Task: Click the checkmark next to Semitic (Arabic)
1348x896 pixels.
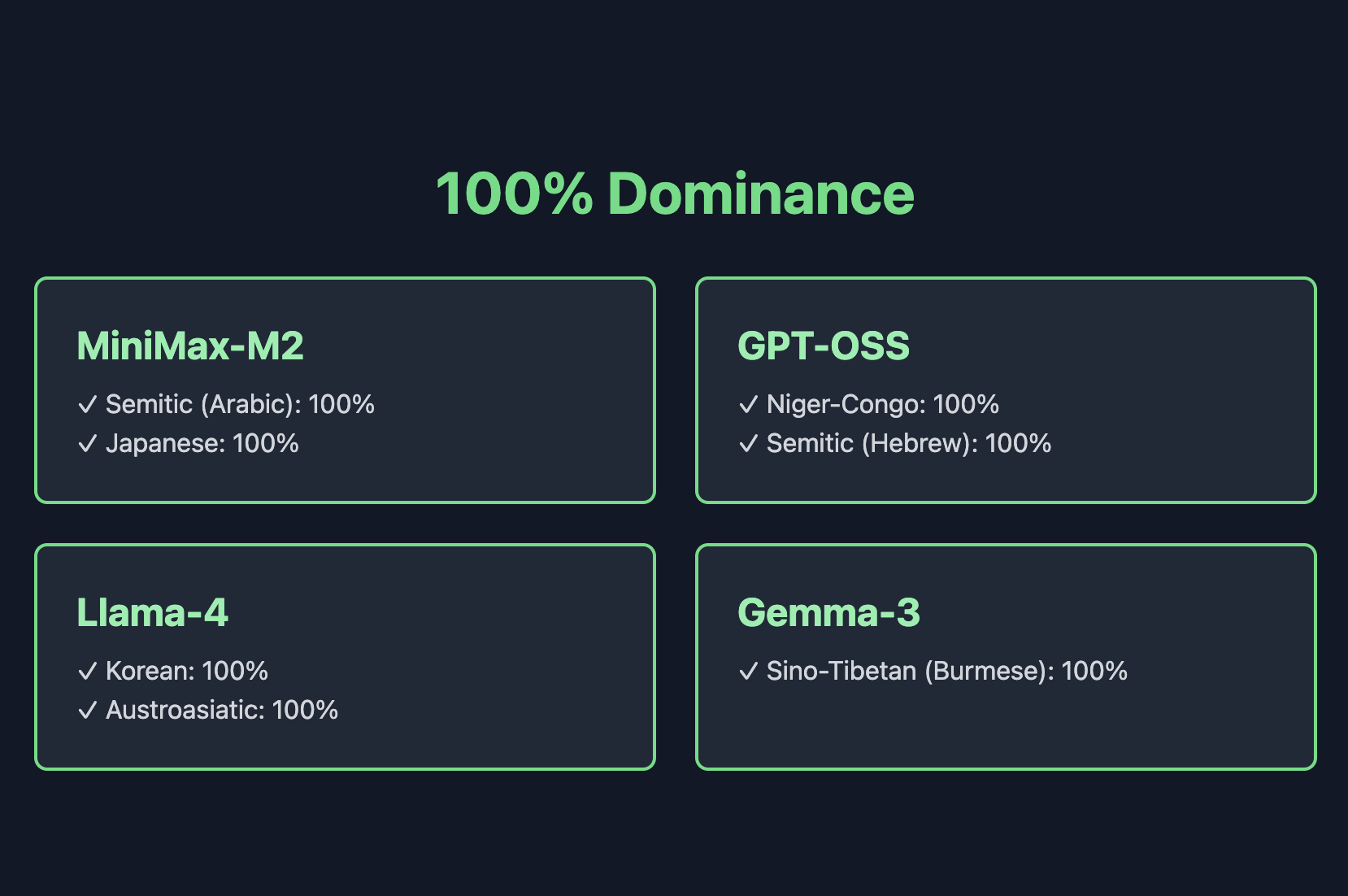Action: [87, 405]
